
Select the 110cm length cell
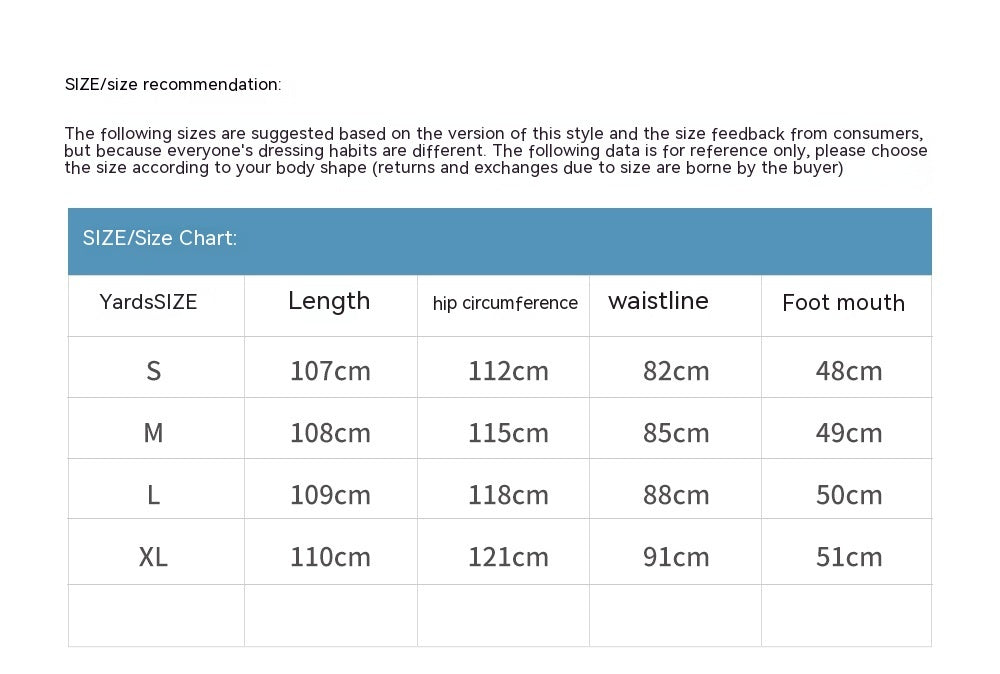(330, 557)
